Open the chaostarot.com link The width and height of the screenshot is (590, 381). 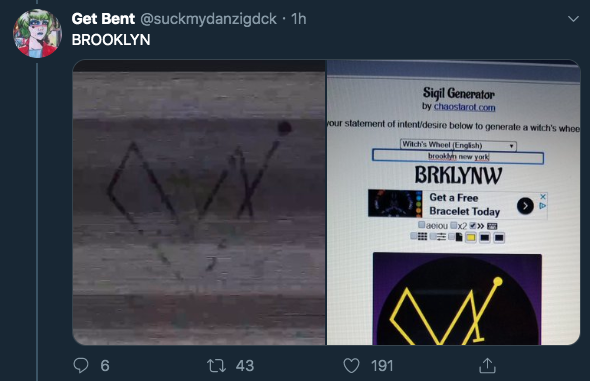[465, 107]
